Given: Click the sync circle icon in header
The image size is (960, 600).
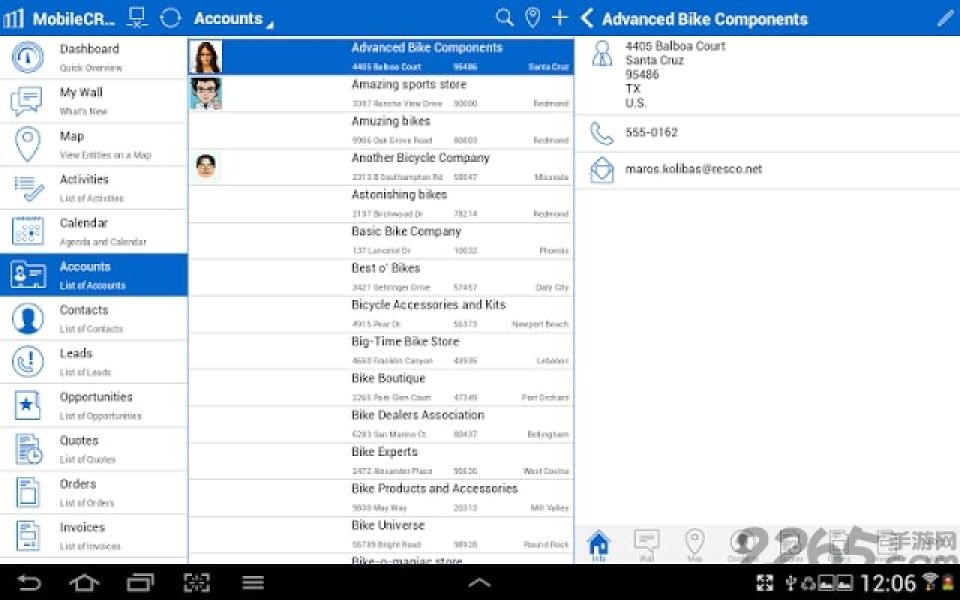Looking at the screenshot, I should 170,18.
